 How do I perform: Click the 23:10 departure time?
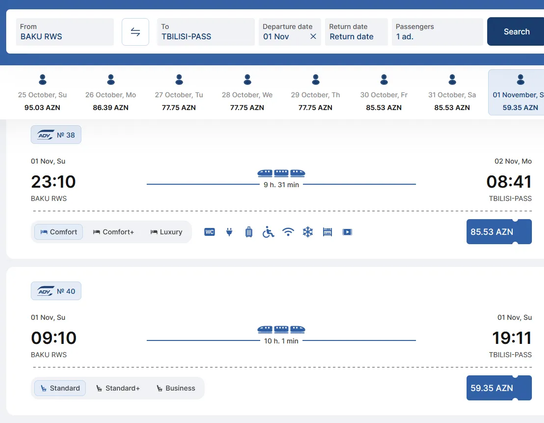tap(53, 182)
